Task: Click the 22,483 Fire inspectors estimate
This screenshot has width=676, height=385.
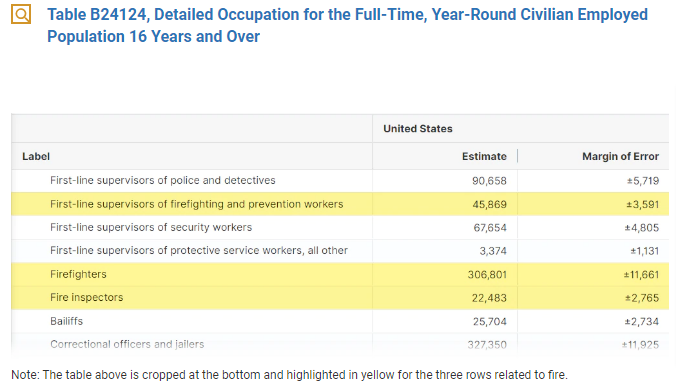Action: point(489,298)
